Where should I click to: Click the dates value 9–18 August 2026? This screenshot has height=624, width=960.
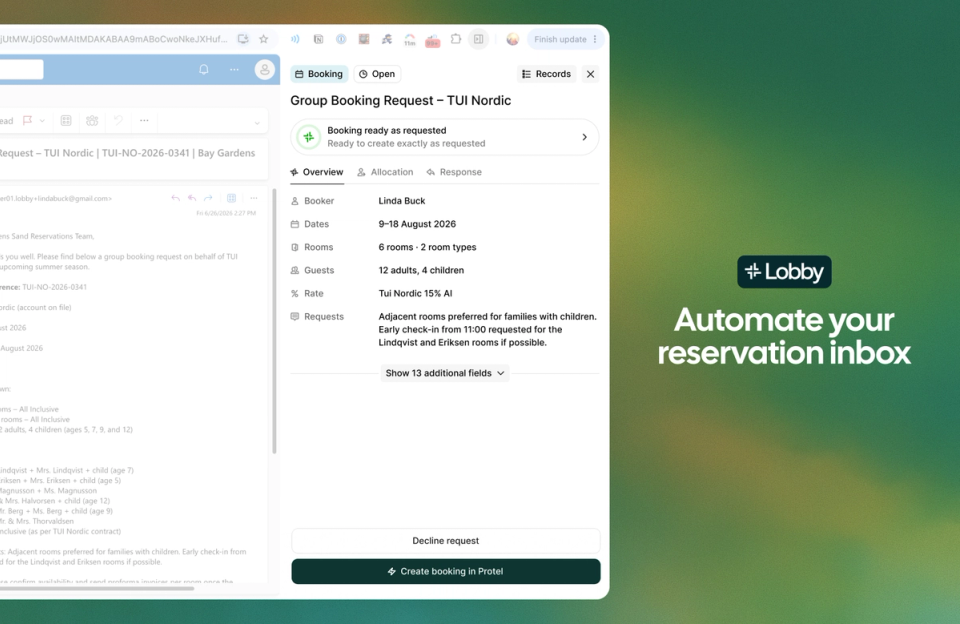coord(417,224)
